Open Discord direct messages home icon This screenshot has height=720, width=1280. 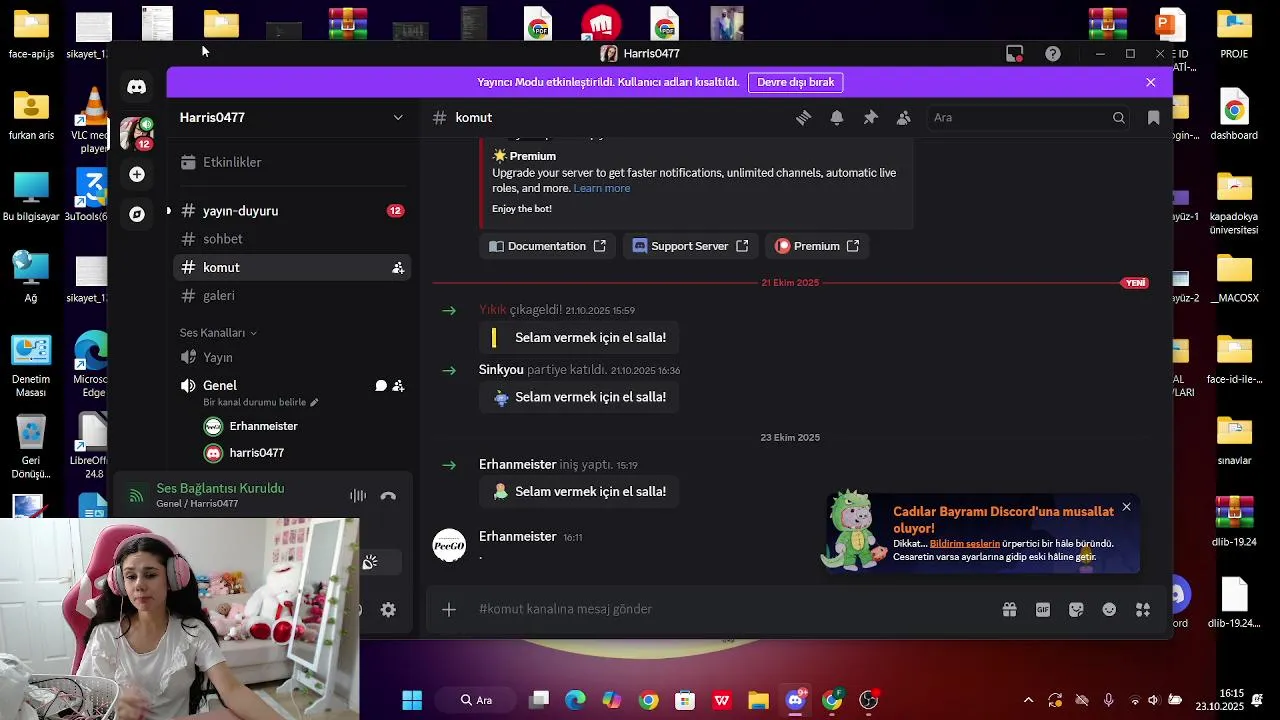click(x=137, y=87)
